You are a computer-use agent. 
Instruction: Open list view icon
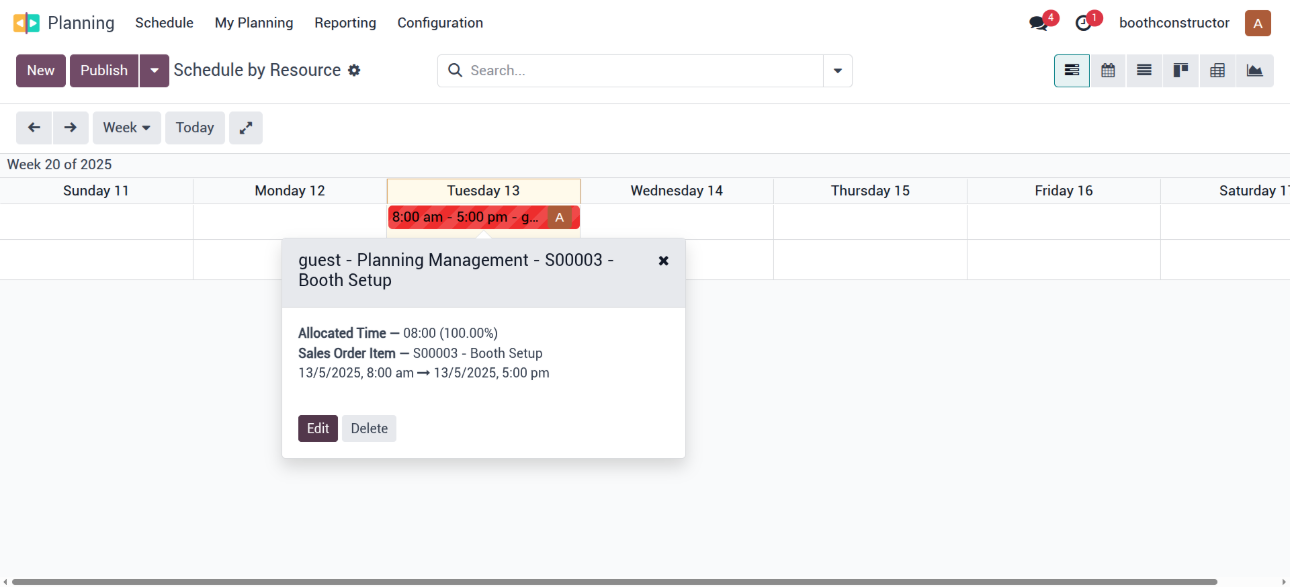(1144, 71)
